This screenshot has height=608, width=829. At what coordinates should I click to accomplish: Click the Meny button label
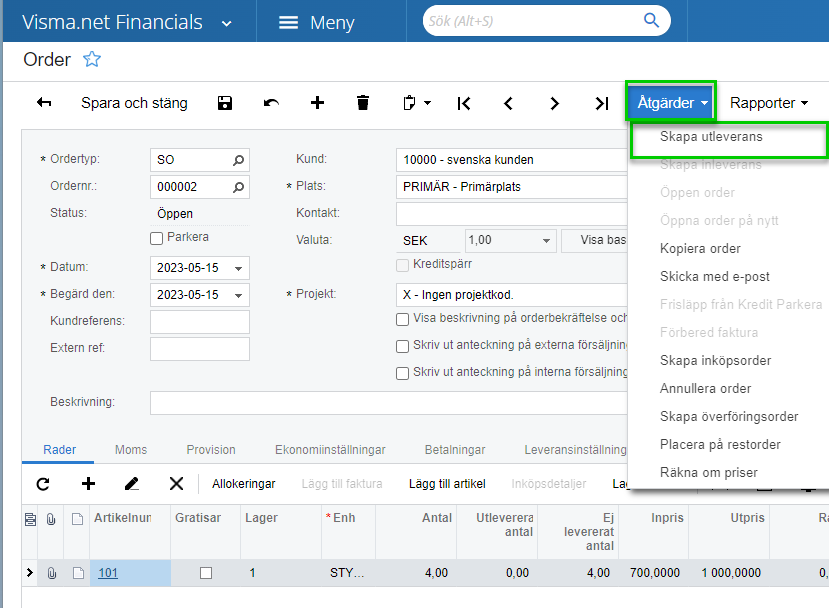coord(332,23)
